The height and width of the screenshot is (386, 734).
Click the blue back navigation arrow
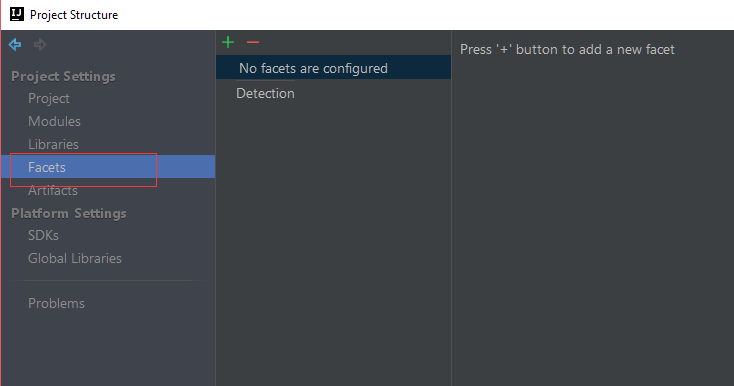(x=15, y=44)
